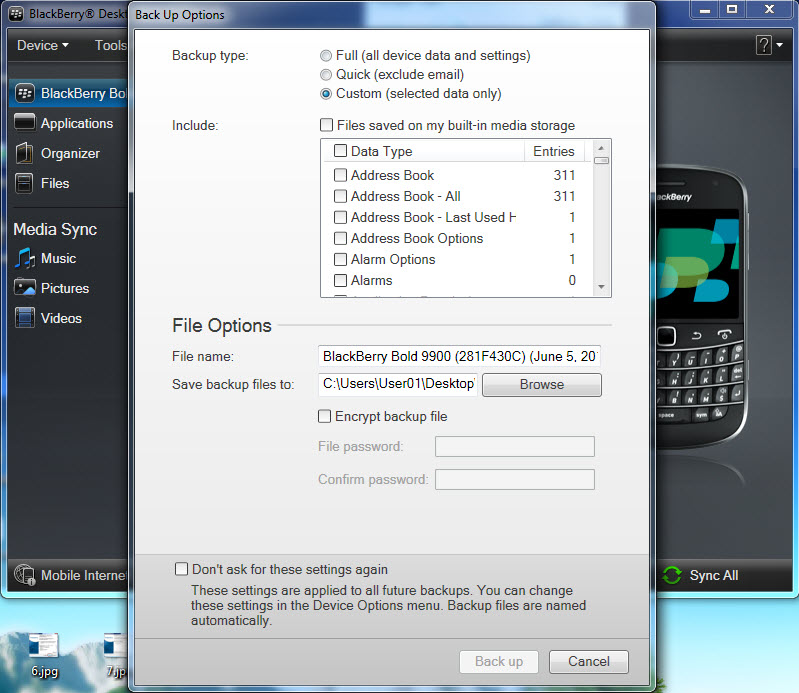
Task: Click the Browse button
Action: [x=542, y=384]
